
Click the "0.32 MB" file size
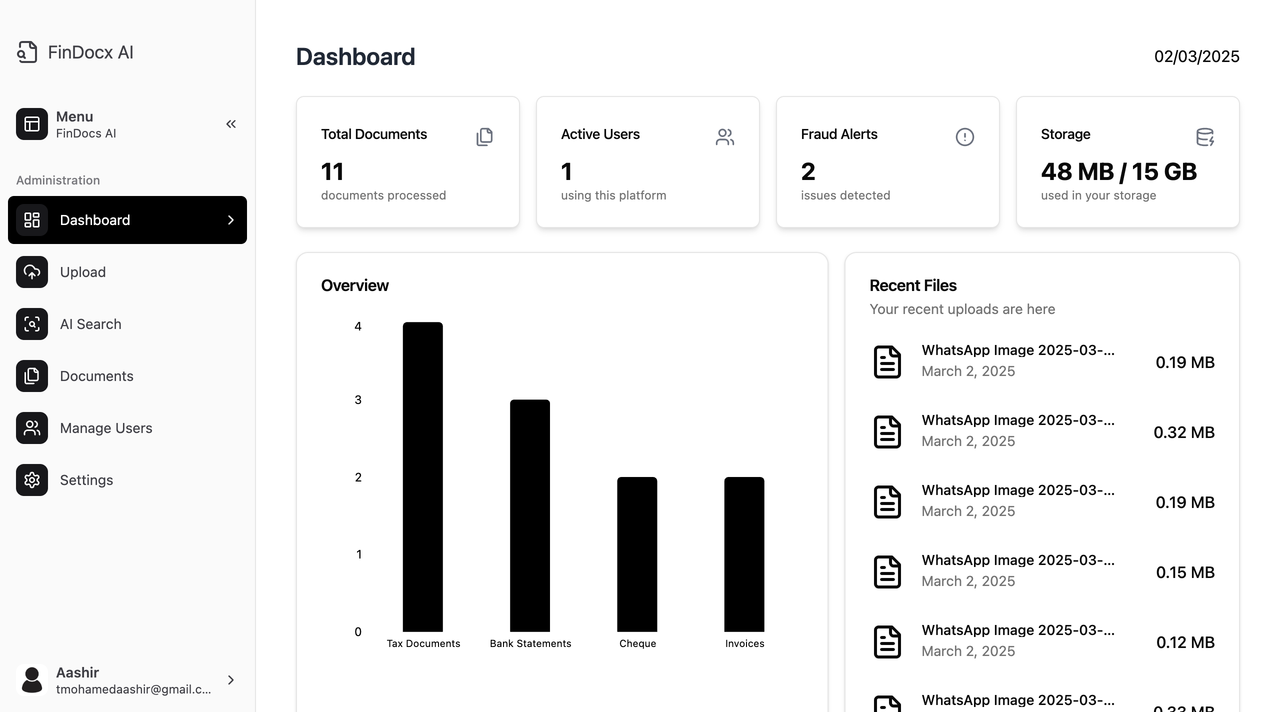coord(1184,432)
